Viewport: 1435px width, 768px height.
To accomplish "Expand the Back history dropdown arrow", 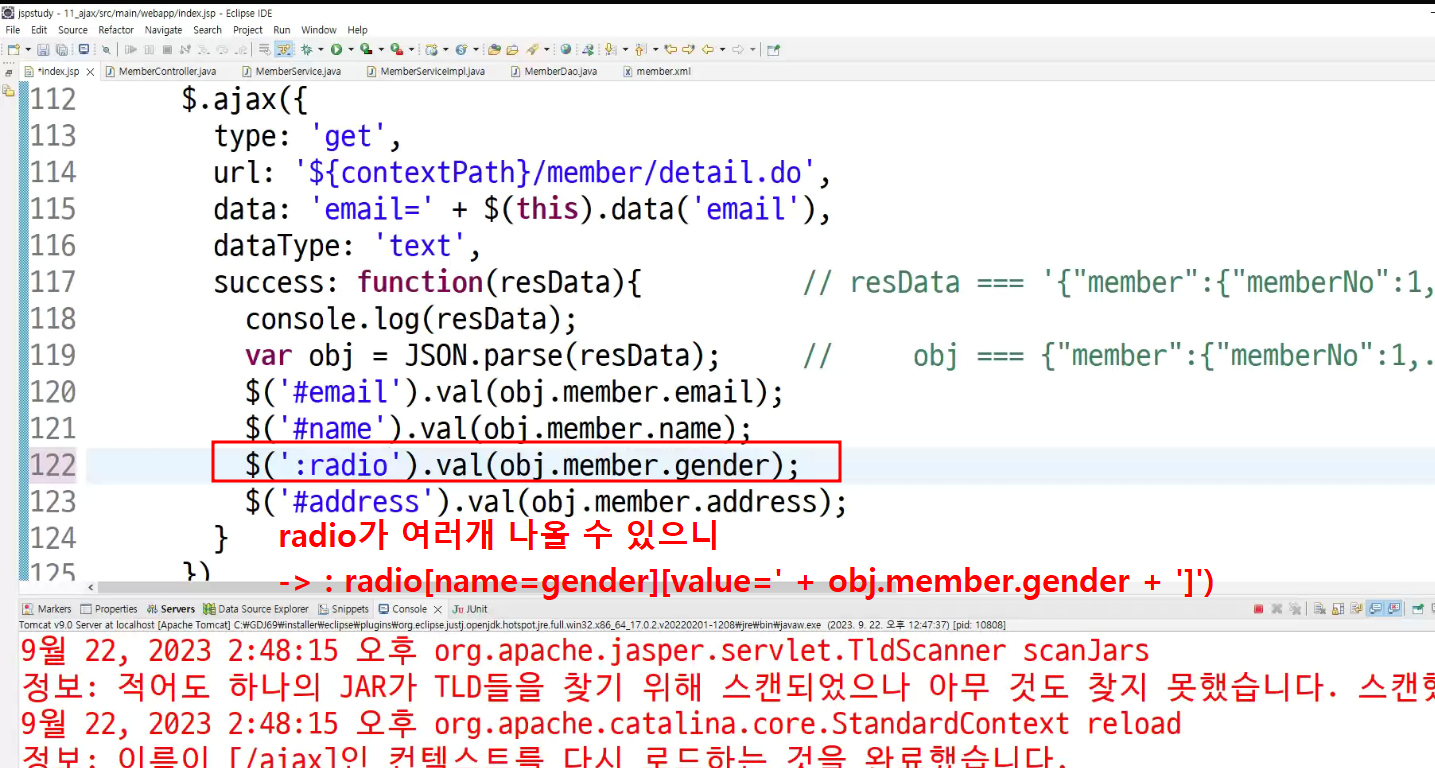I will (722, 49).
